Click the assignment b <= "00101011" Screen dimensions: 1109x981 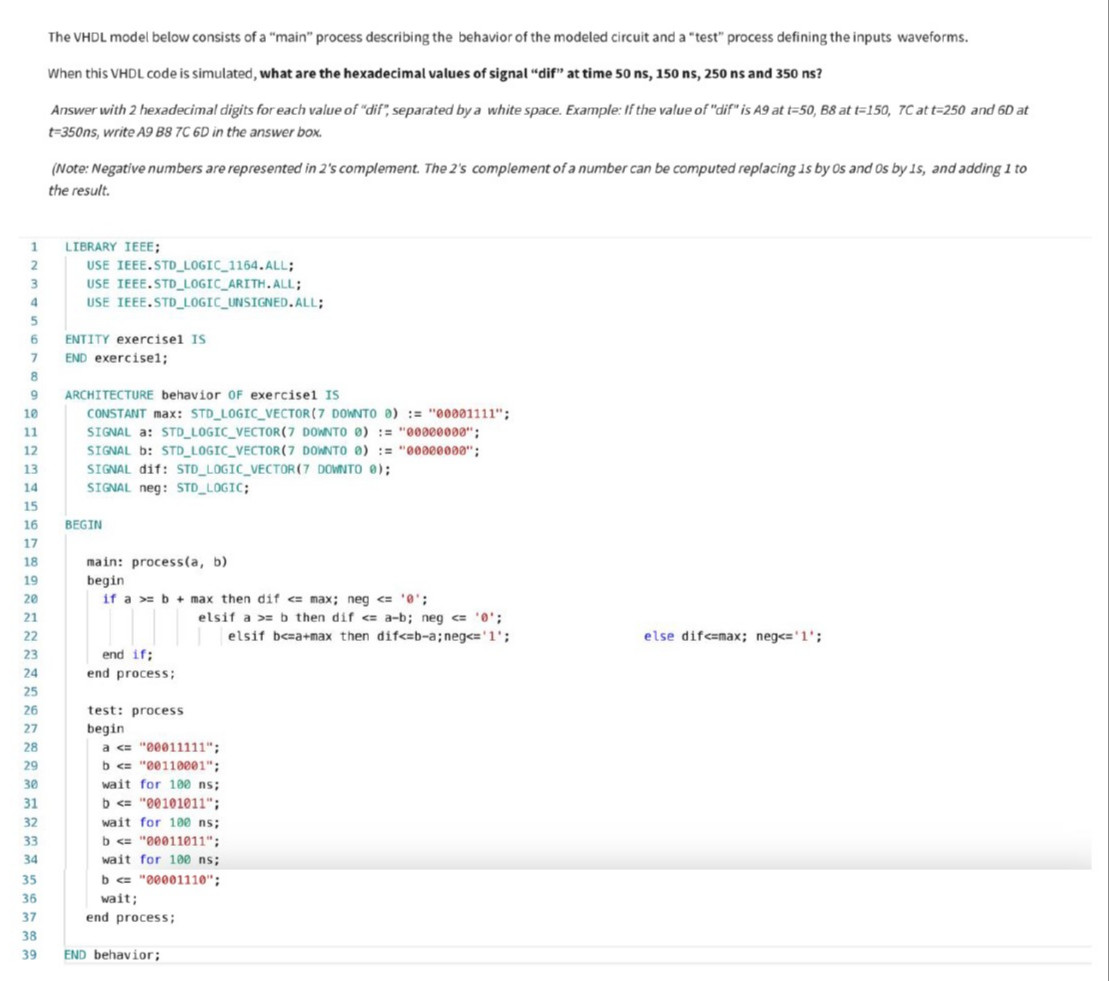click(x=161, y=803)
